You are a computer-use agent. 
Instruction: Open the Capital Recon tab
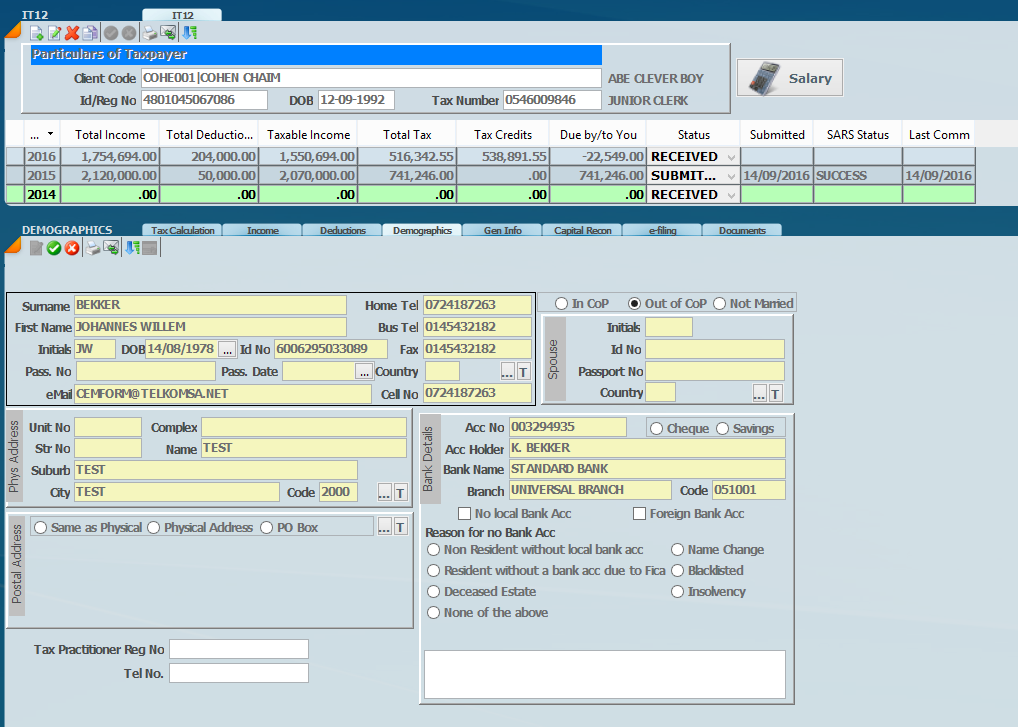(582, 230)
